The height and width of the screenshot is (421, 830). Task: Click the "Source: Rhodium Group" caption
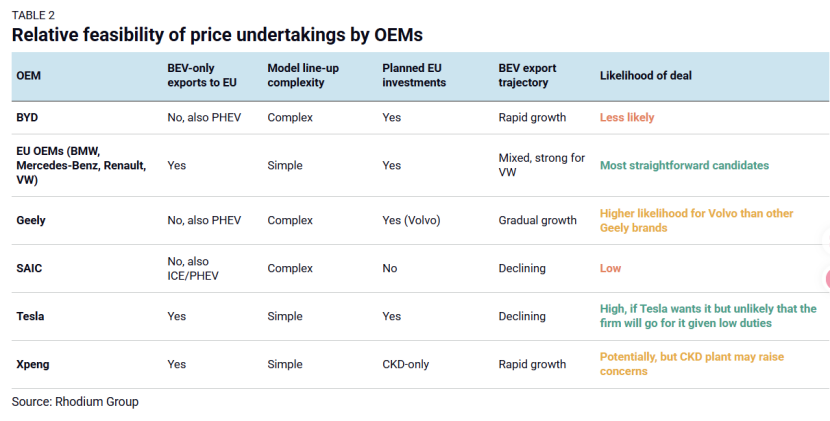pos(75,401)
